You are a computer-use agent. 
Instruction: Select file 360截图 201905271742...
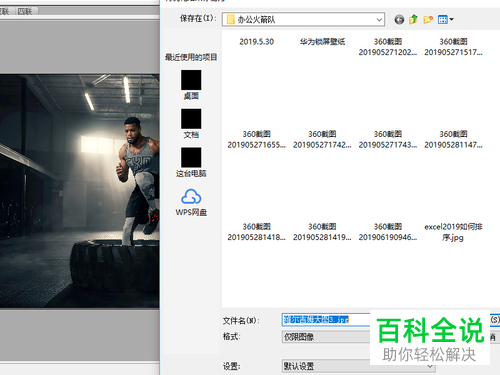pyautogui.click(x=322, y=139)
